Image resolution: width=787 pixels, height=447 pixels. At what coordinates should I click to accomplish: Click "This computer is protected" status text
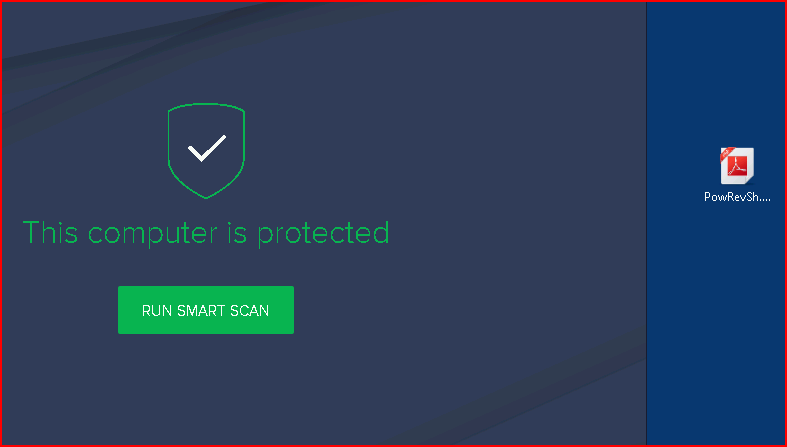coord(206,233)
